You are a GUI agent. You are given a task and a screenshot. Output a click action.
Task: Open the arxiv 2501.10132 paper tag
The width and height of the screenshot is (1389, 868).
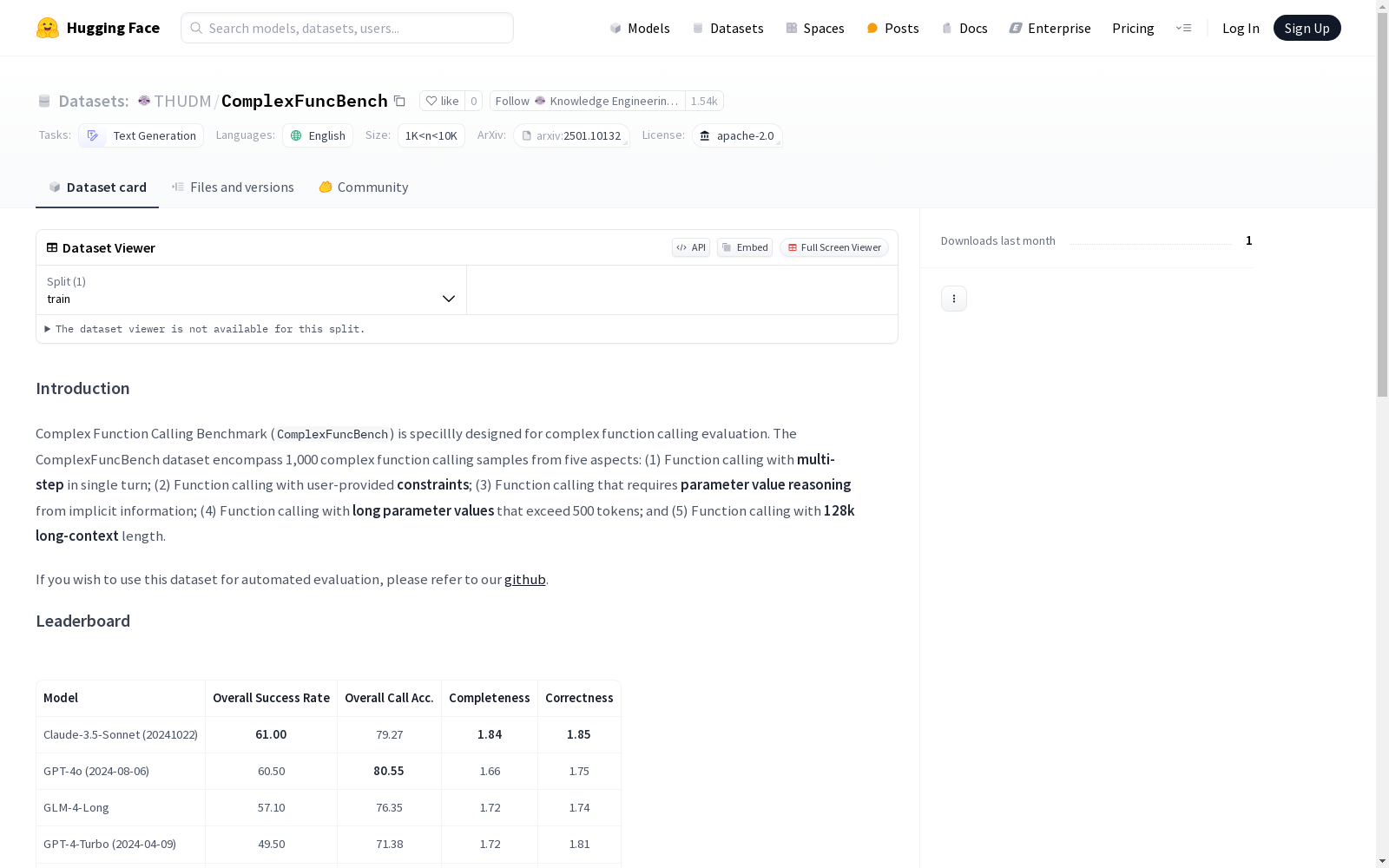pyautogui.click(x=571, y=135)
